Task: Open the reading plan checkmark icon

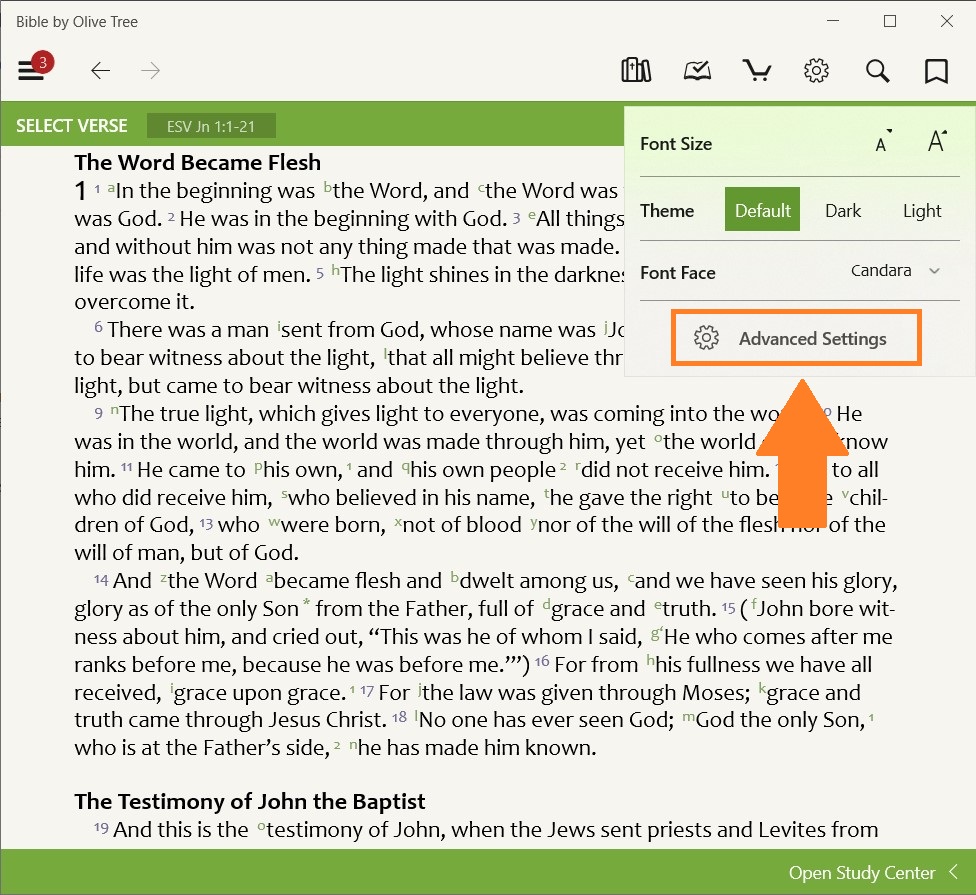Action: (x=697, y=71)
